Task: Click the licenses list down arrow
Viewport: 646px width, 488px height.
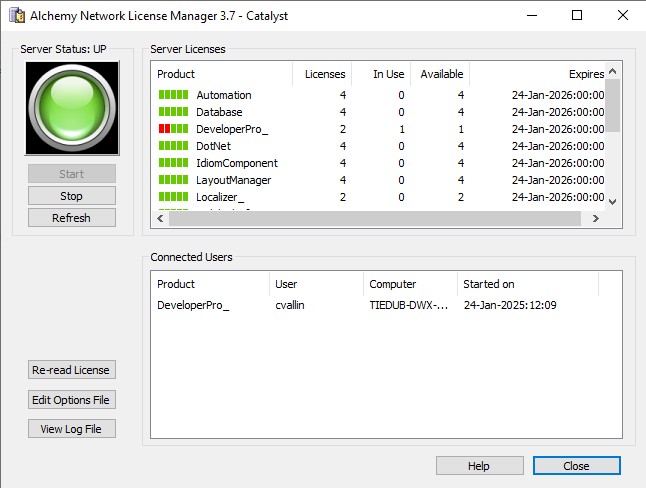Action: pyautogui.click(x=613, y=202)
